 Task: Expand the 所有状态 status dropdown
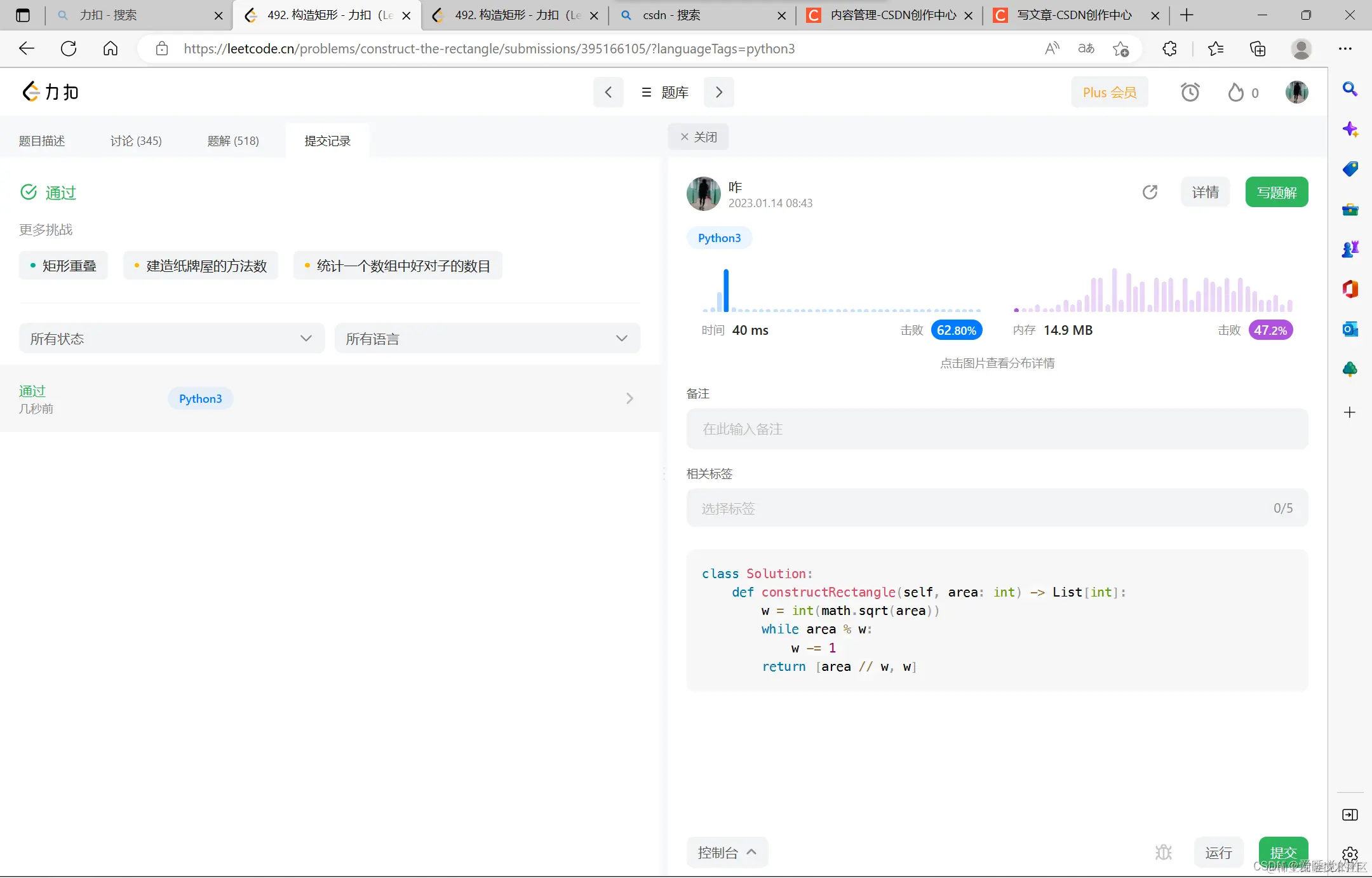tap(171, 339)
